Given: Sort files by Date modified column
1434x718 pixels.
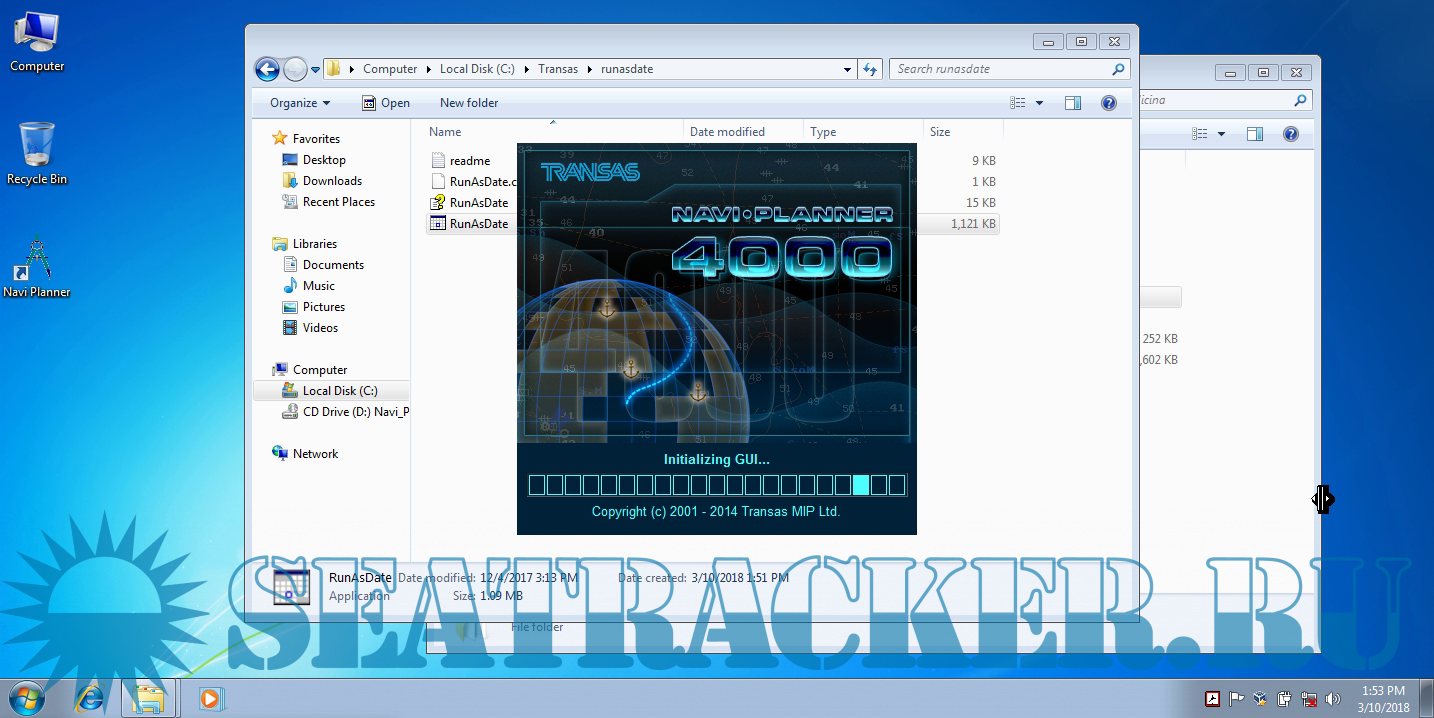Looking at the screenshot, I should click(727, 132).
